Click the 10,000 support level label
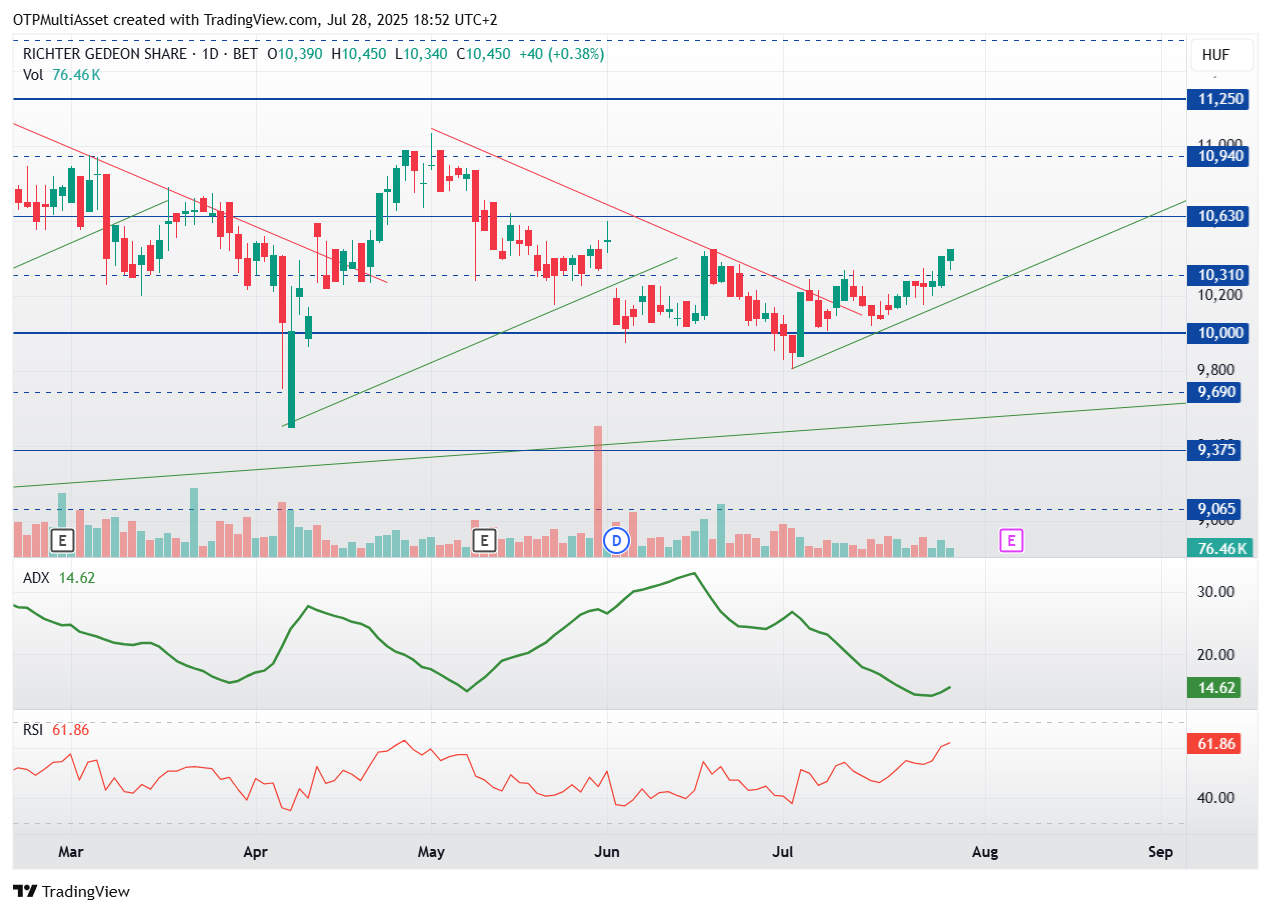Viewport: 1271px width, 913px height. point(1217,333)
